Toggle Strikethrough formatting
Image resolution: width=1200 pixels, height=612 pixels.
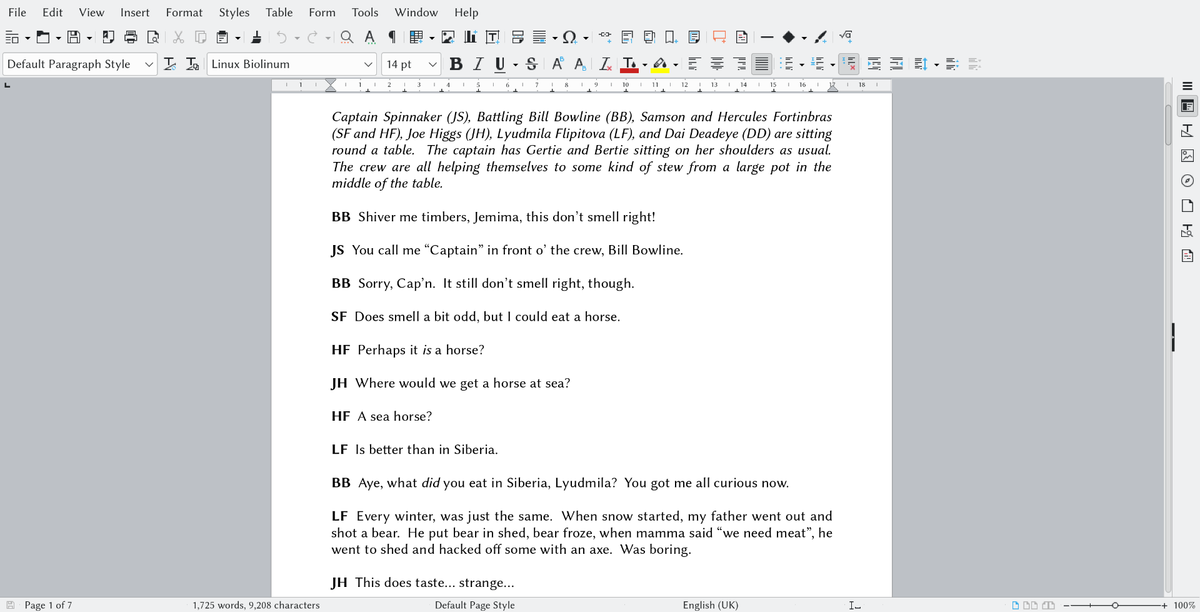point(532,64)
